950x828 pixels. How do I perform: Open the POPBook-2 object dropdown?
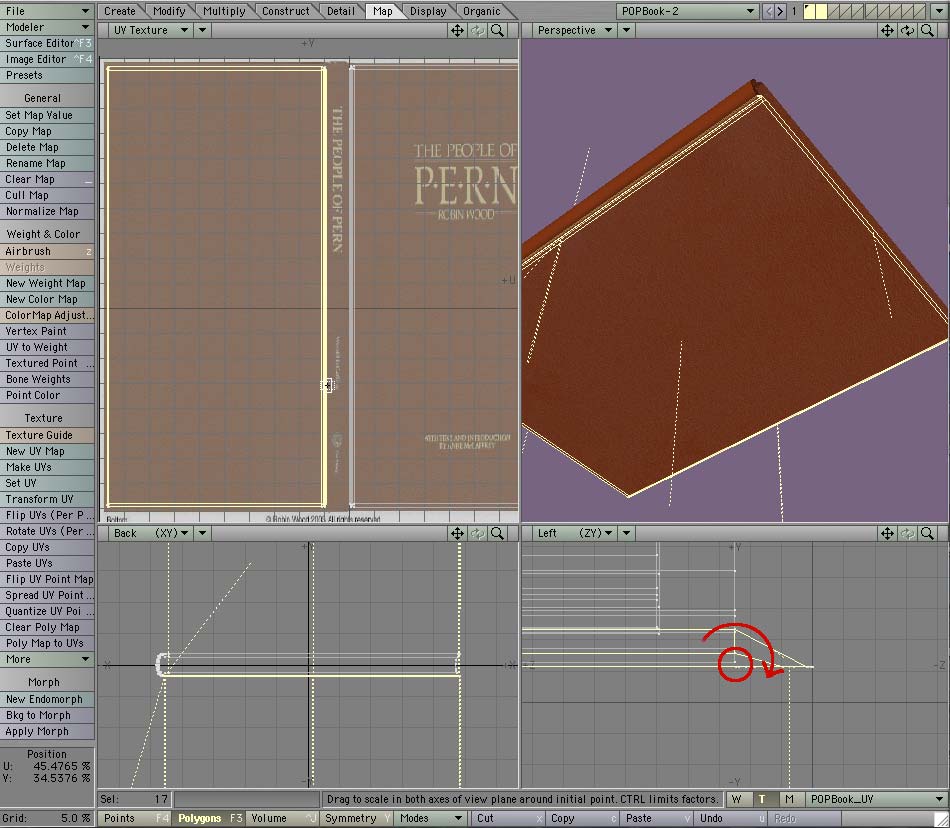[688, 11]
